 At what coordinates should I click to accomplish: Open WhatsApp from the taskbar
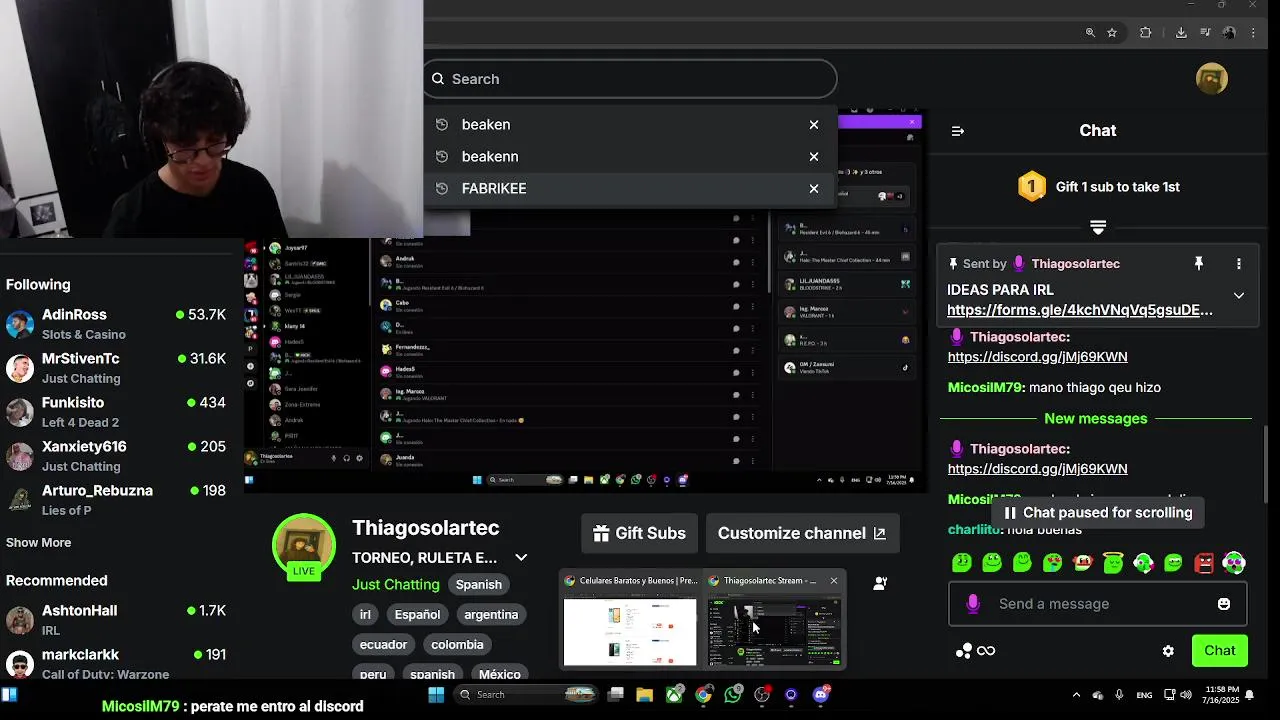pos(733,695)
